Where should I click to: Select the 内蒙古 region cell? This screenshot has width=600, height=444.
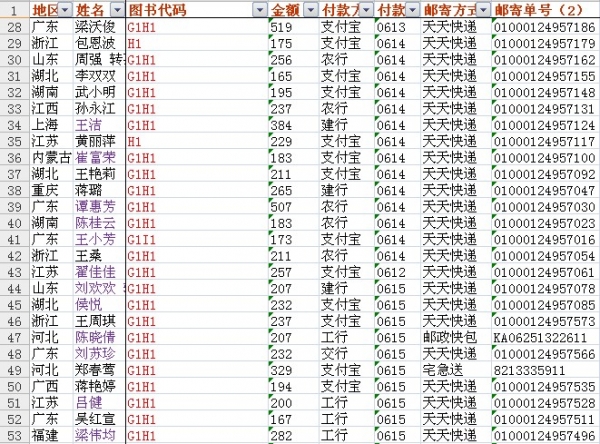click(x=51, y=157)
